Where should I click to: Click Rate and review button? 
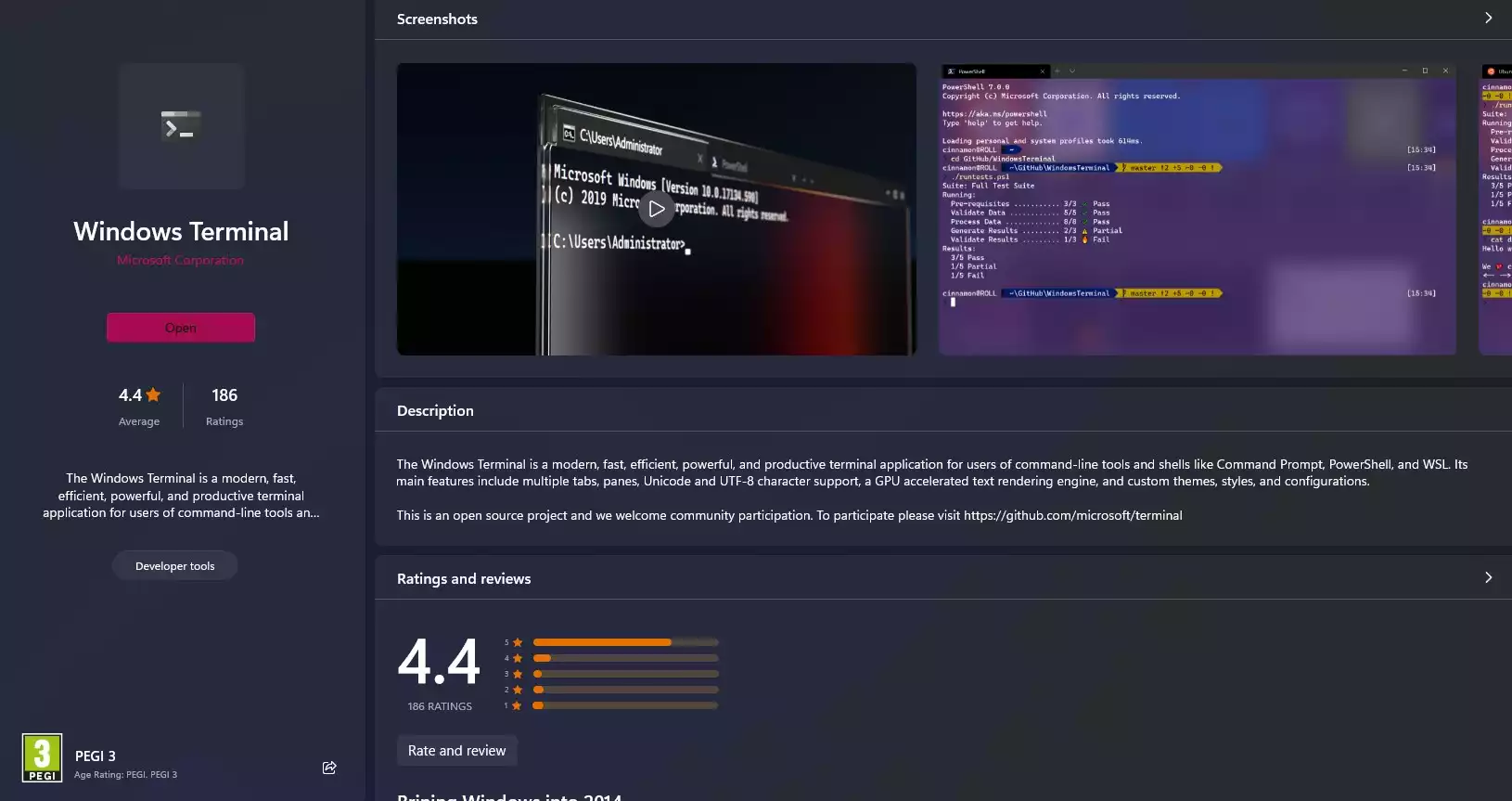tap(457, 751)
